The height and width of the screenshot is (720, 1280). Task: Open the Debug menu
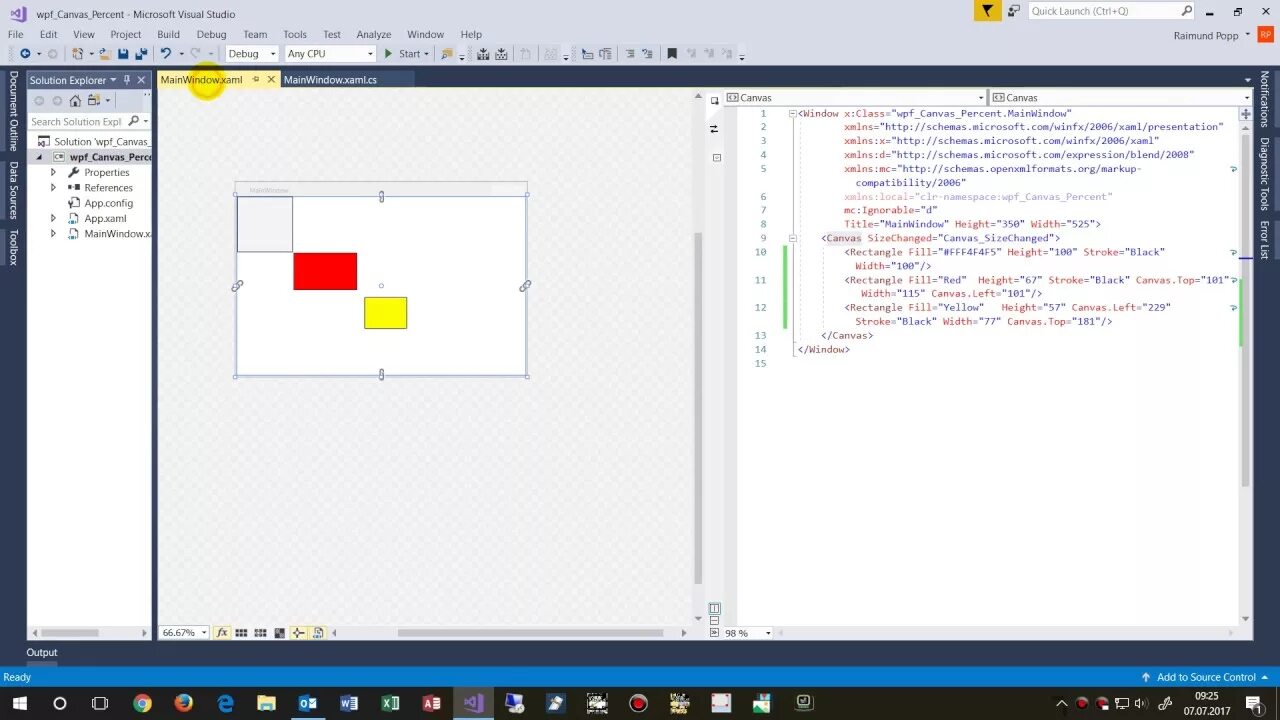click(x=211, y=34)
